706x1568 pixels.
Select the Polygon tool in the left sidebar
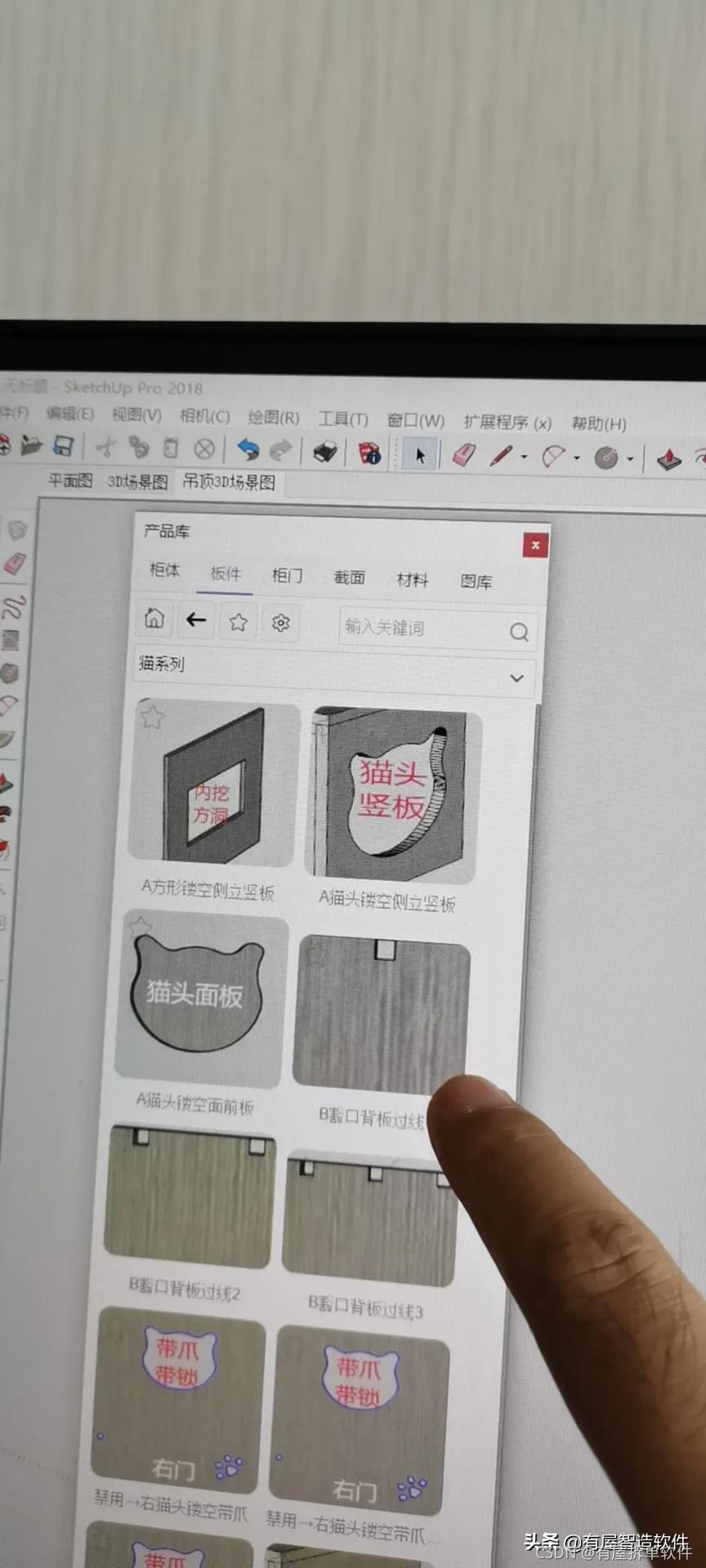tap(9, 674)
